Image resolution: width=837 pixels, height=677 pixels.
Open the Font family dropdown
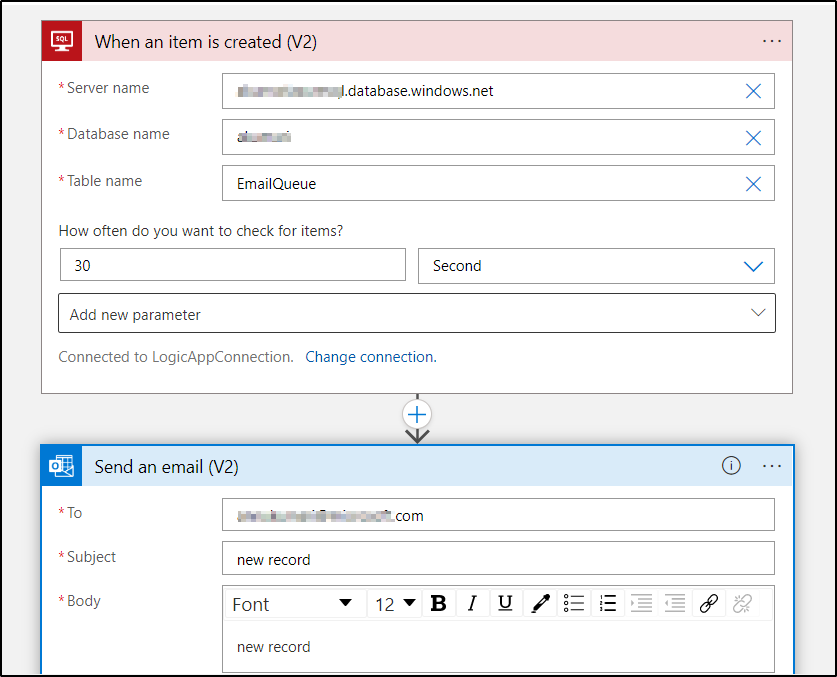tap(293, 603)
